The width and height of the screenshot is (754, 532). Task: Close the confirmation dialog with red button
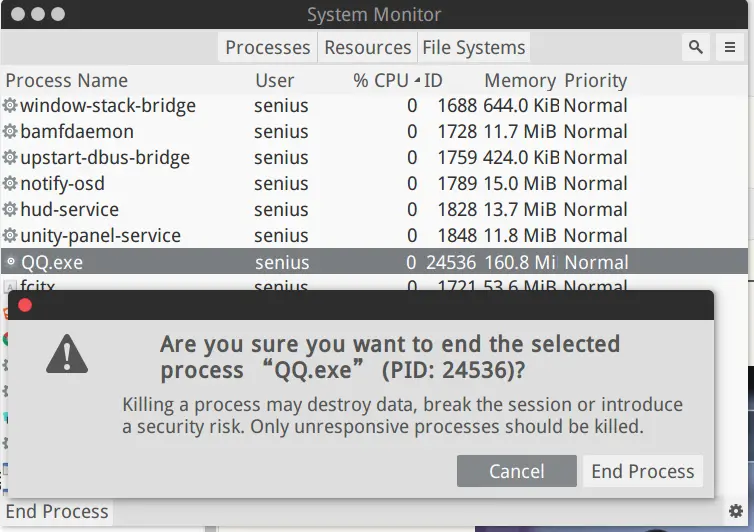(x=25, y=305)
